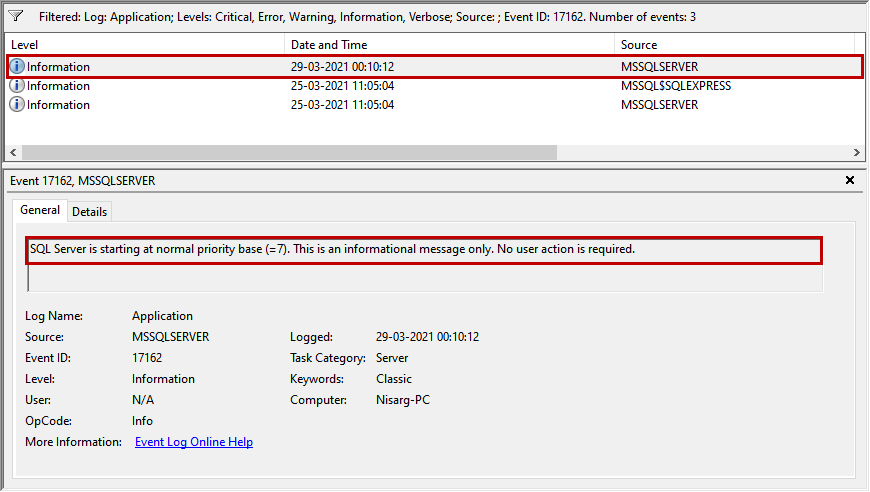Select the MSSQL$SQLEXPRESS event row
The image size is (870, 492).
(400, 86)
